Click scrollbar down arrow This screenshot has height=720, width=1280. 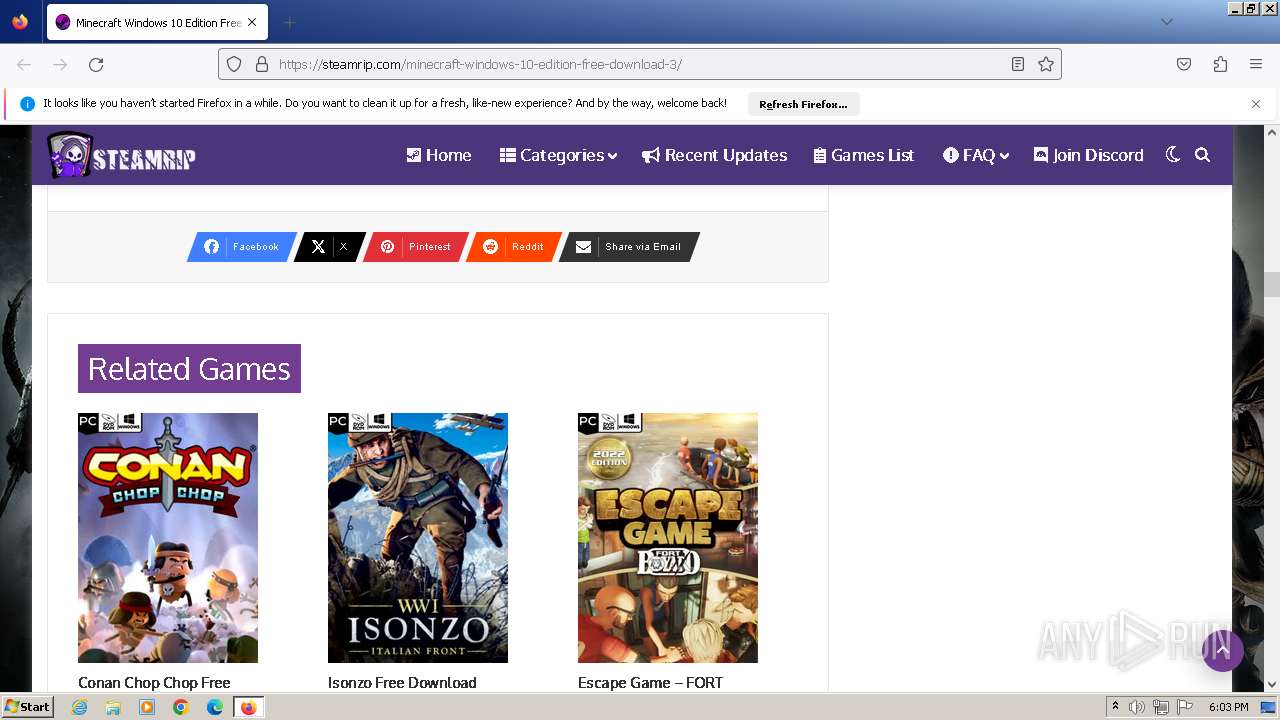[1272, 685]
